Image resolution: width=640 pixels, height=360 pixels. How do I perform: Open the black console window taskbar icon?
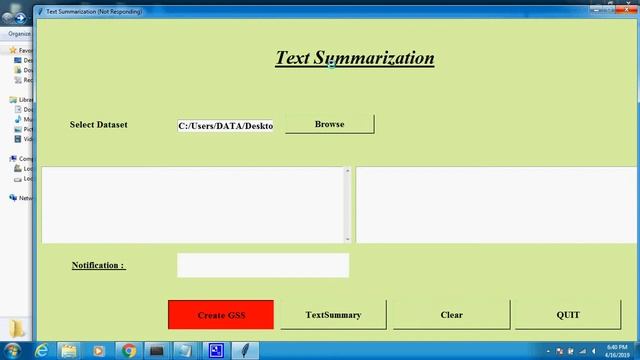coord(157,351)
